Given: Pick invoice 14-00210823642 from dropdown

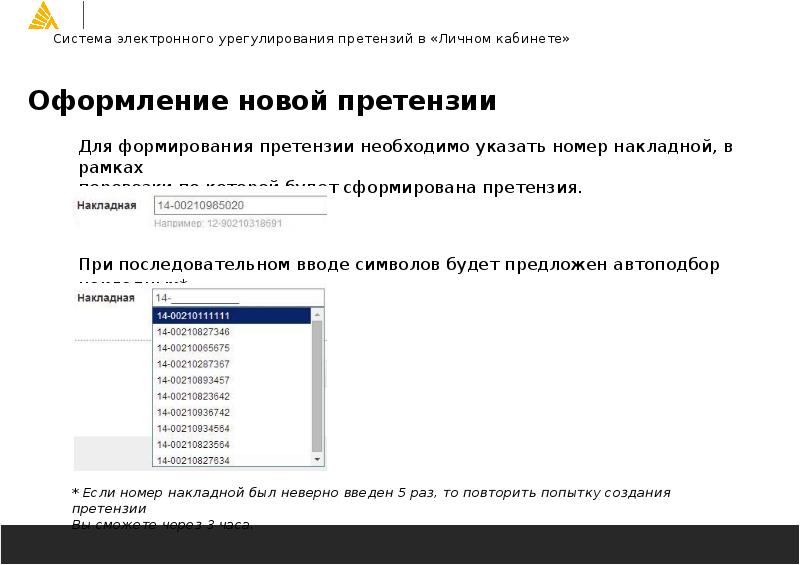Looking at the screenshot, I should pyautogui.click(x=232, y=396).
